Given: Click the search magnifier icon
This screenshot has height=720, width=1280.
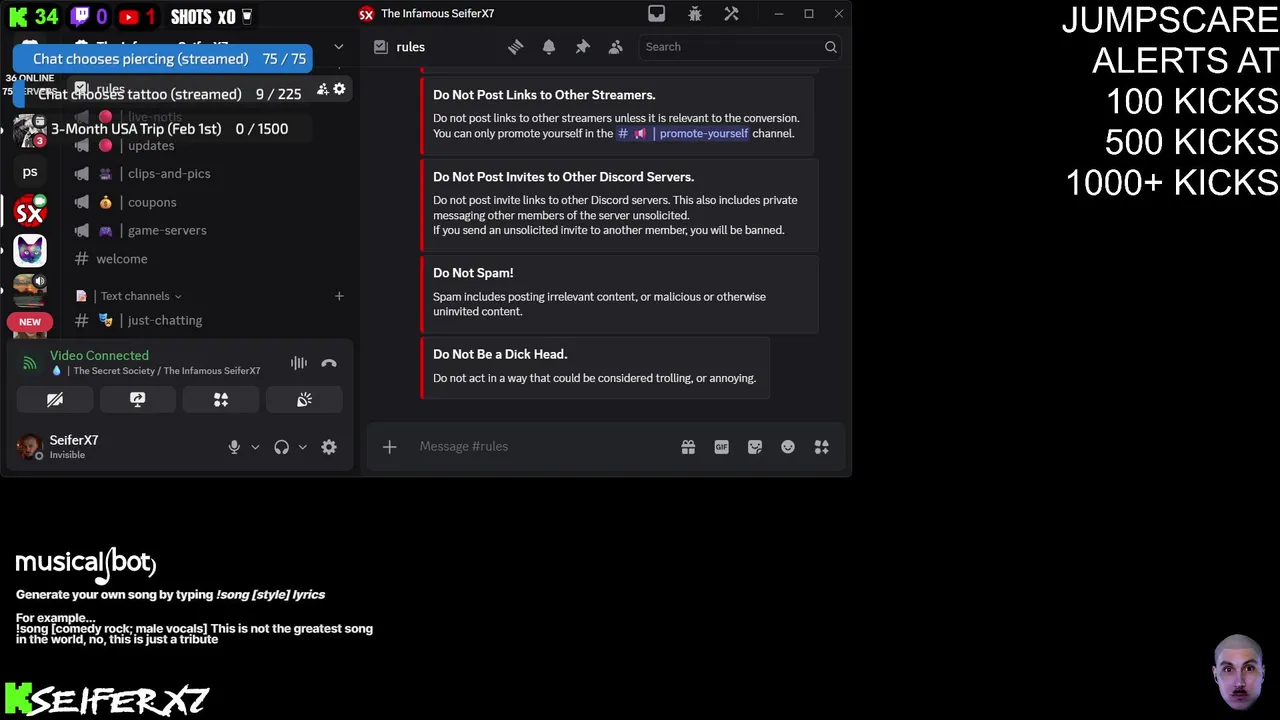Looking at the screenshot, I should coord(830,47).
